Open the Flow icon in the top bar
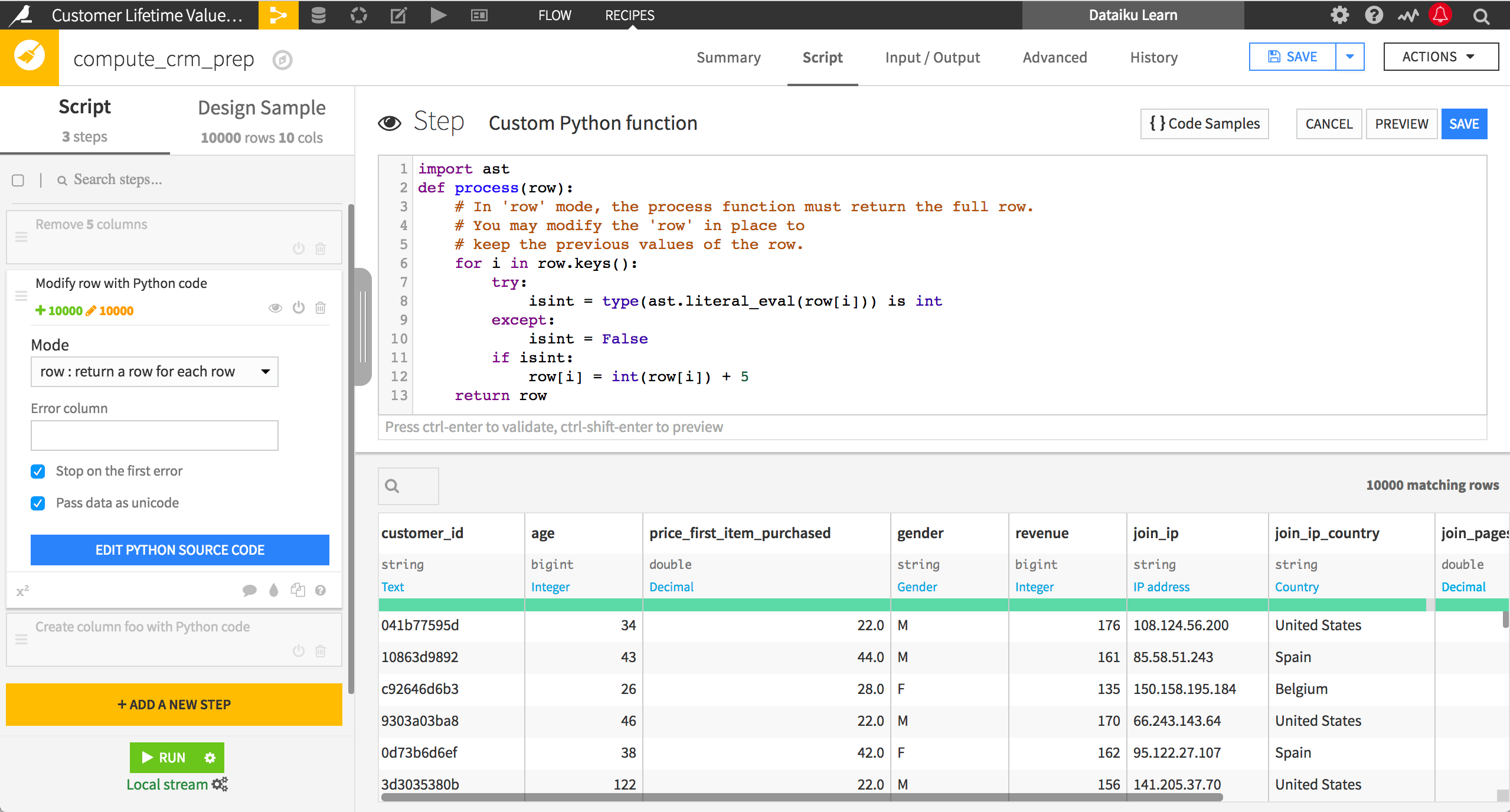The width and height of the screenshot is (1510, 812). point(278,15)
